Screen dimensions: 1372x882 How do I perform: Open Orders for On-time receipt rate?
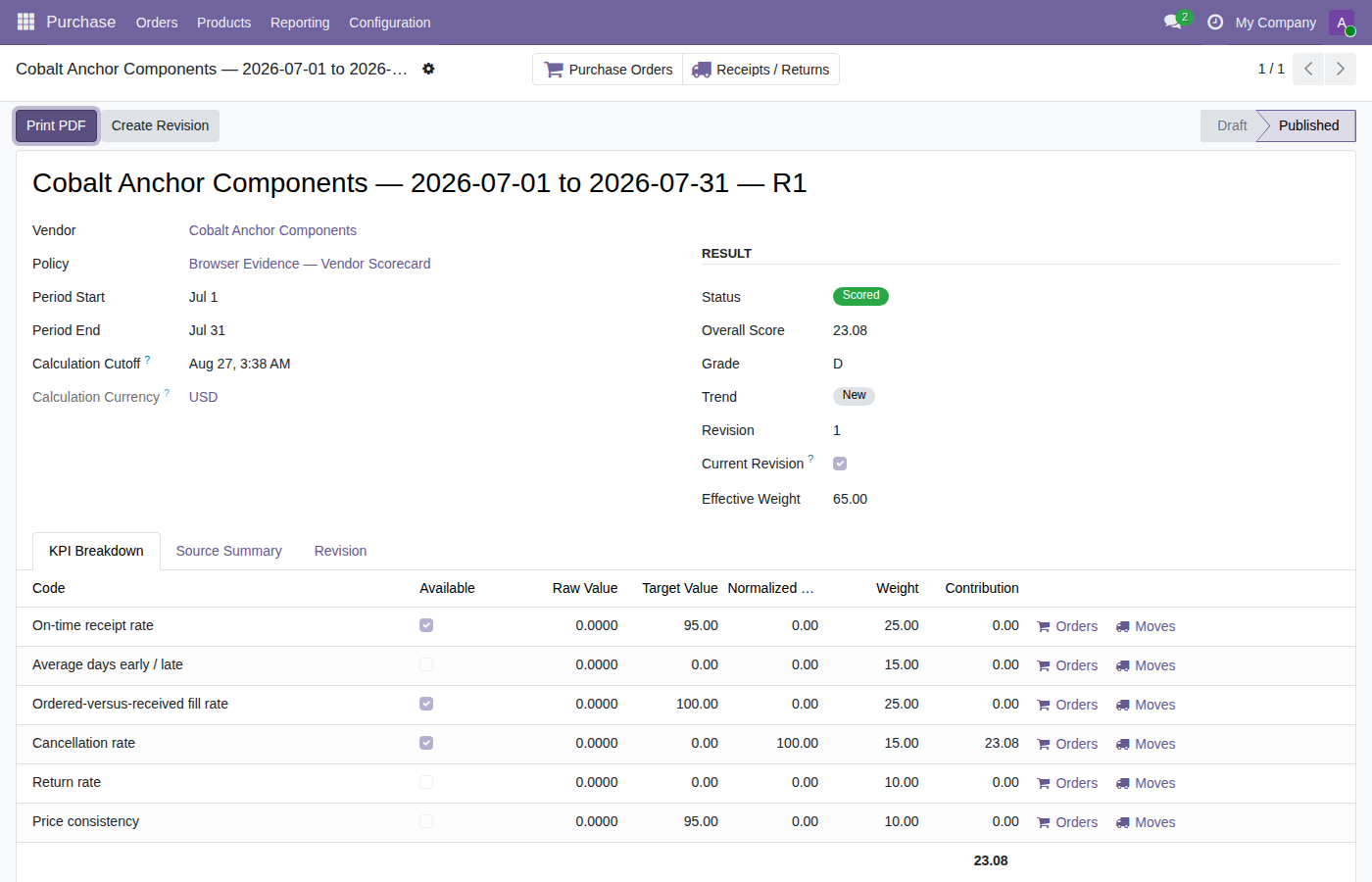(x=1067, y=626)
